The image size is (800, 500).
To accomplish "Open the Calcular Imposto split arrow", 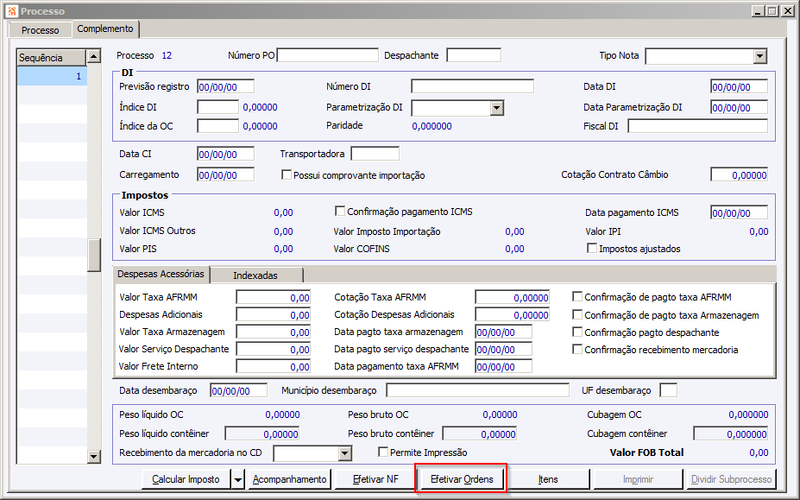I will 237,480.
